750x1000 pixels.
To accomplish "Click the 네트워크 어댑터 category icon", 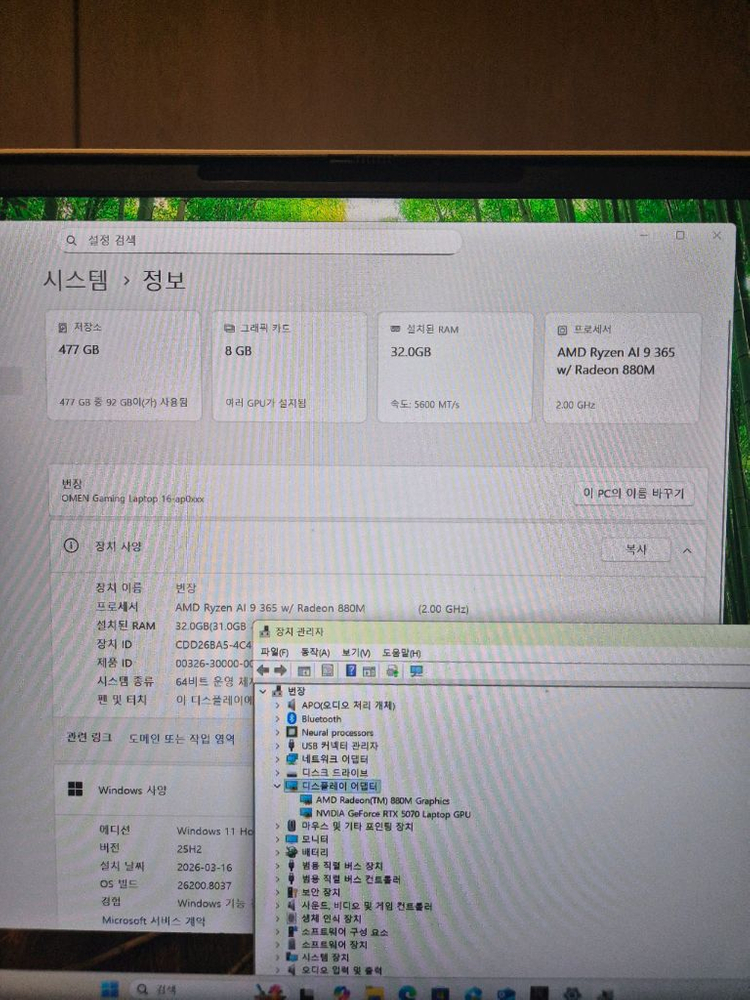I will click(x=291, y=759).
